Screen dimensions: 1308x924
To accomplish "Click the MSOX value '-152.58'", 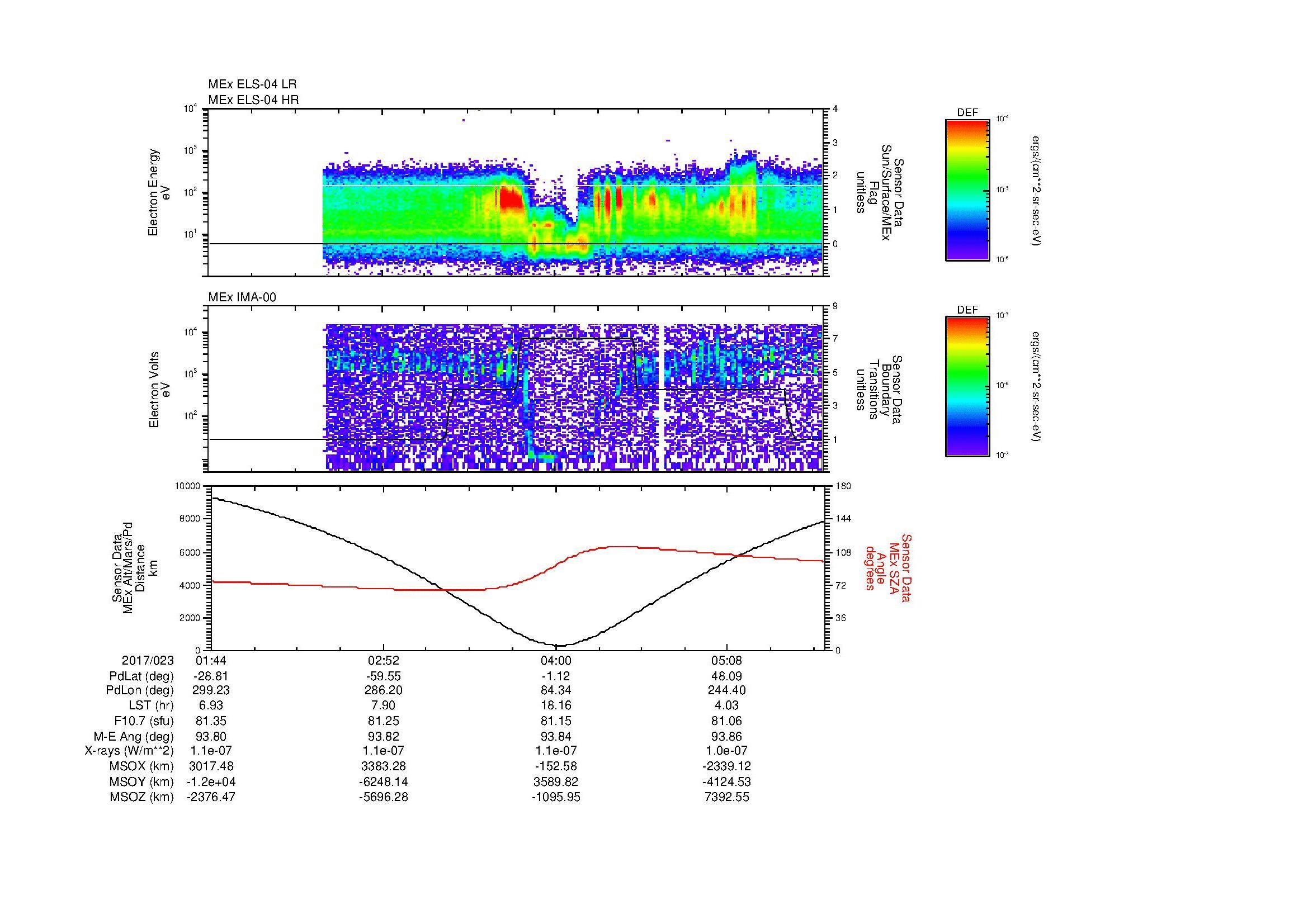I will (x=555, y=766).
